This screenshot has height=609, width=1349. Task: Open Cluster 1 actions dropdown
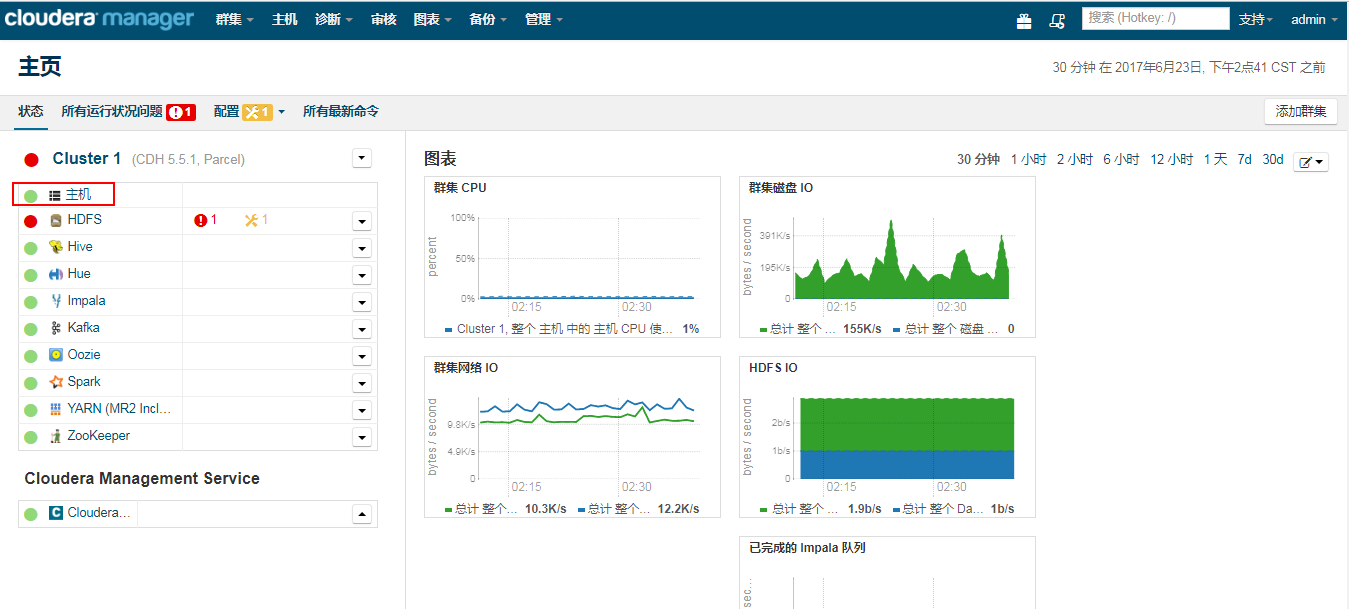pos(362,158)
